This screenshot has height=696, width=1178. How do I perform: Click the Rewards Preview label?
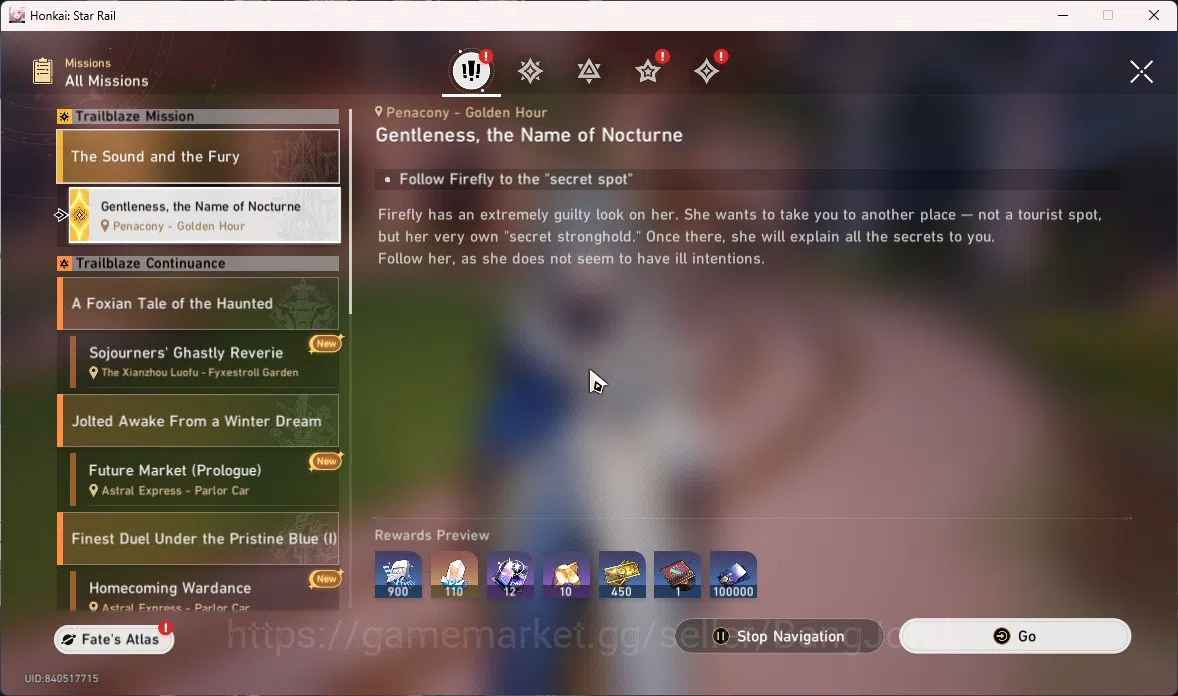(432, 535)
